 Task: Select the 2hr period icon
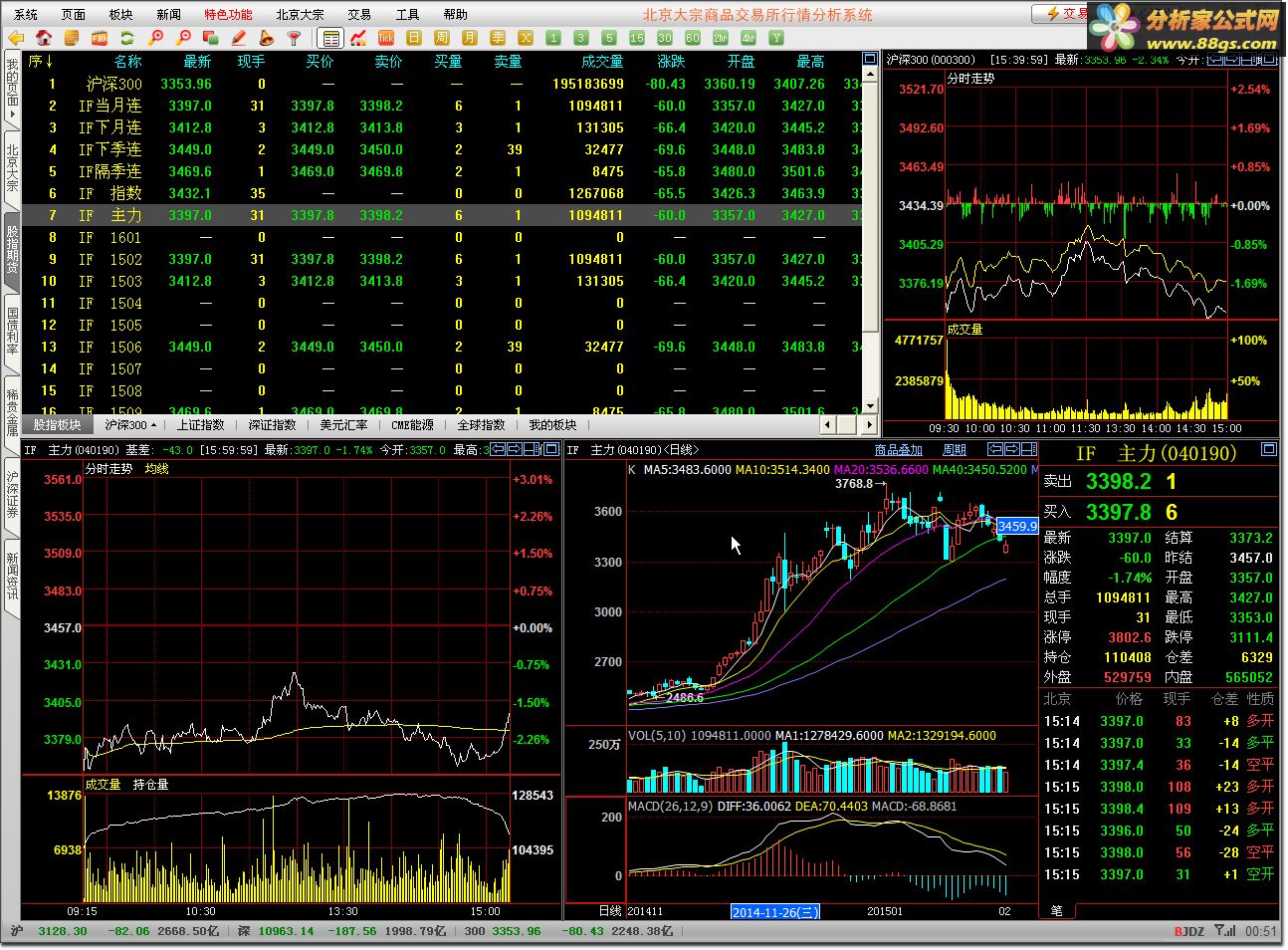pos(721,38)
